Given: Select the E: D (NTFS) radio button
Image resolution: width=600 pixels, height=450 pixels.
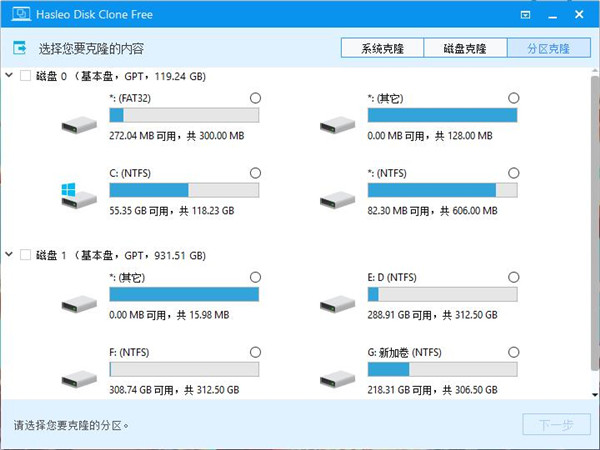Looking at the screenshot, I should pyautogui.click(x=514, y=277).
